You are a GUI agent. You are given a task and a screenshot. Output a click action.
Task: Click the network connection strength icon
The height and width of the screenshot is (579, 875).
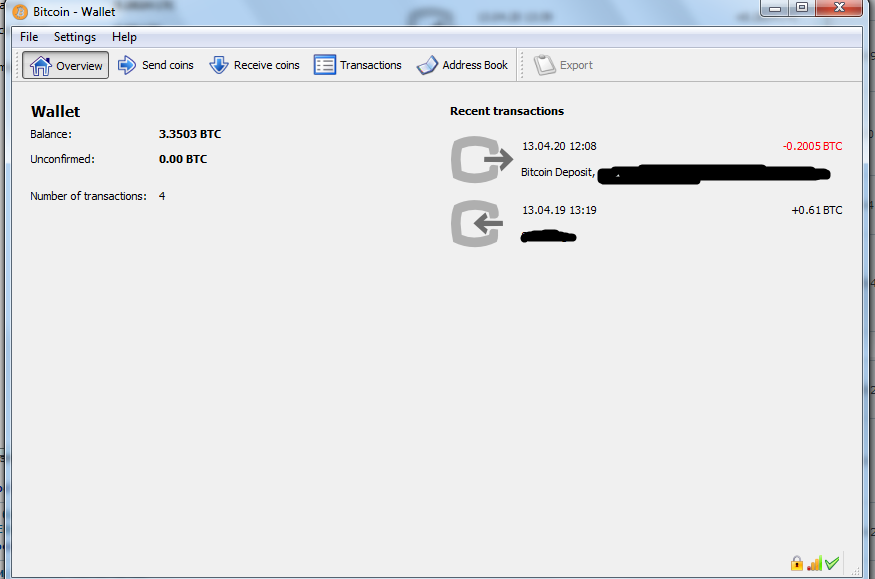[x=814, y=563]
